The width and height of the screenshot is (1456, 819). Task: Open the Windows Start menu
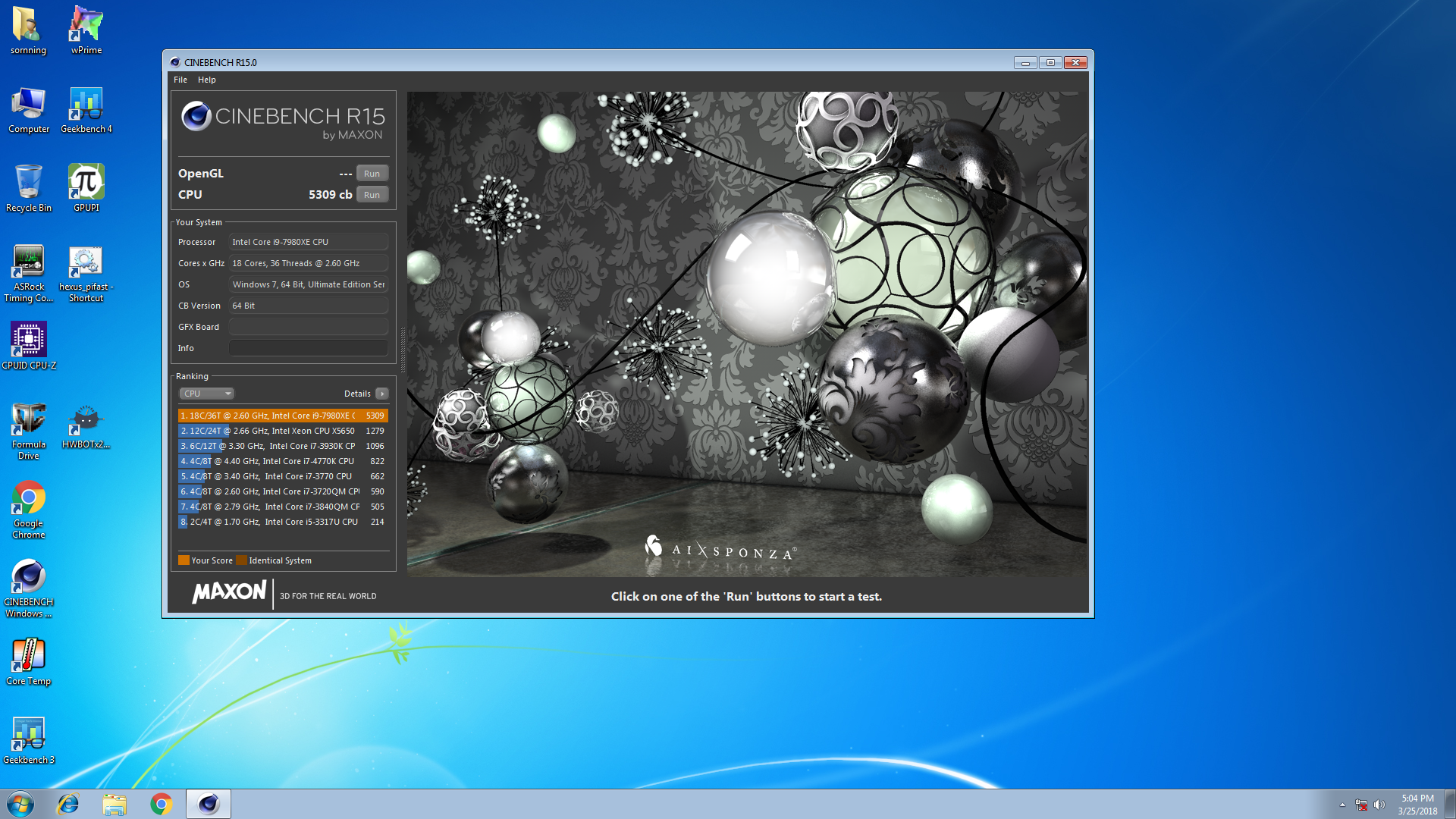(20, 804)
